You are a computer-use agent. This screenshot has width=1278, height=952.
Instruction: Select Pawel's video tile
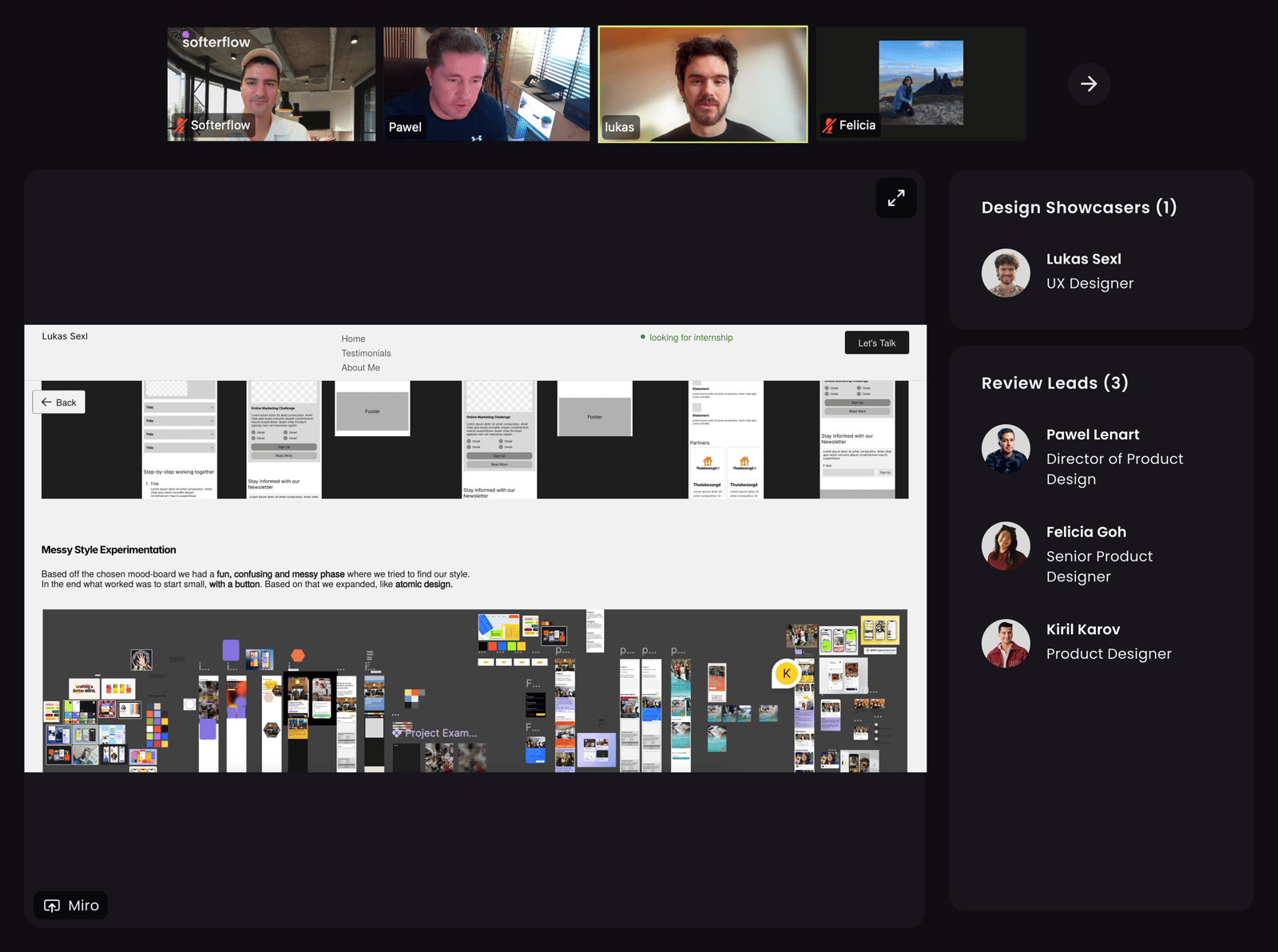coord(486,84)
